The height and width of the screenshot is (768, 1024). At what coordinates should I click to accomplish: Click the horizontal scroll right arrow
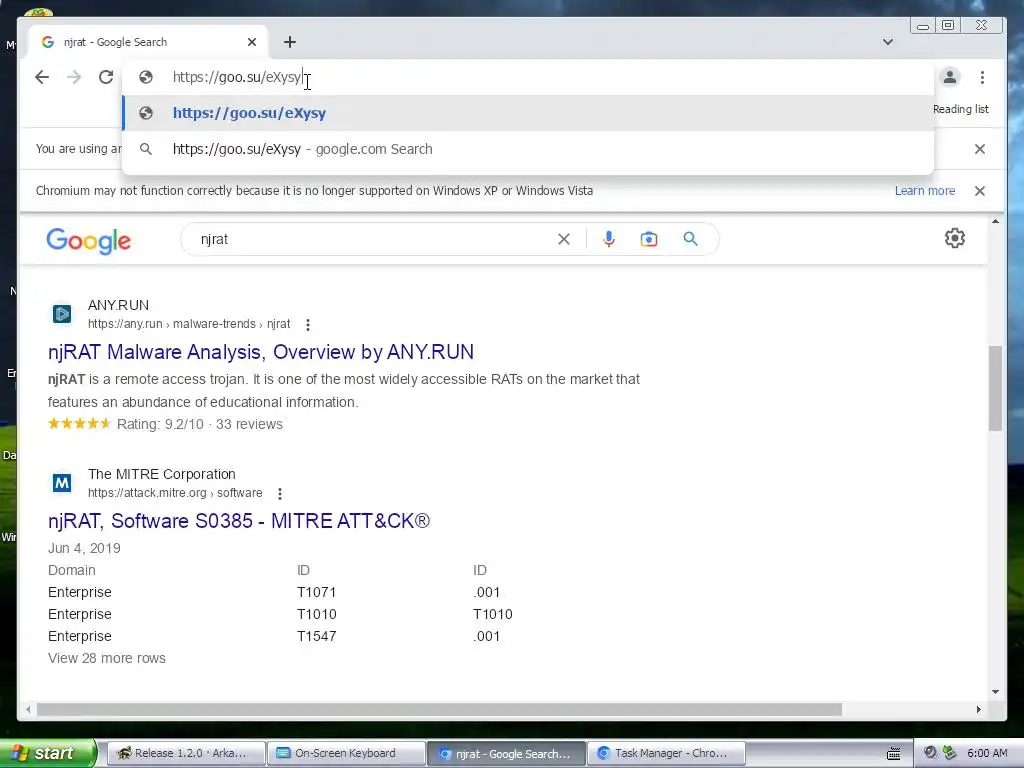[978, 709]
